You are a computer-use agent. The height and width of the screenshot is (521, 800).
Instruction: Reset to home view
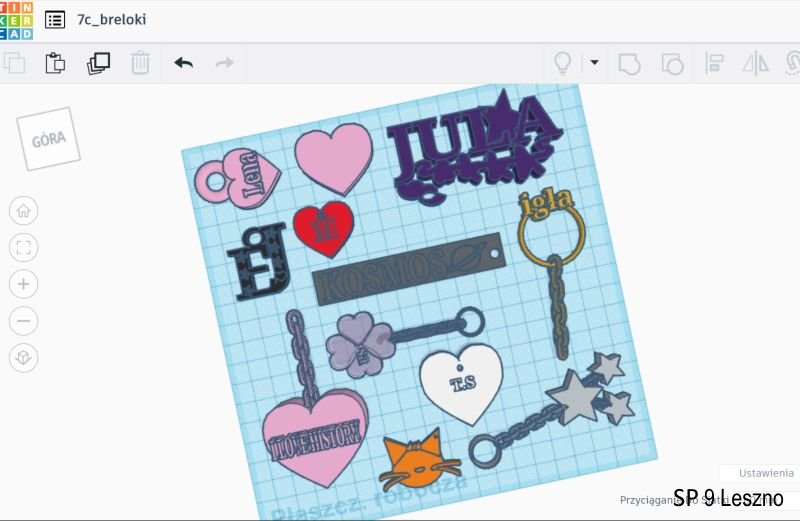24,211
